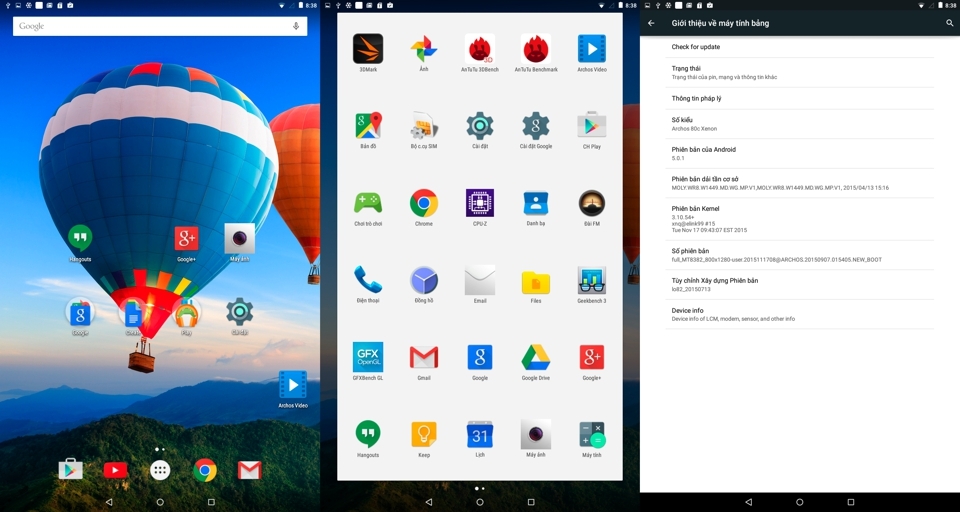960x512 pixels.
Task: Open the Google app in the app drawer
Action: tap(480, 357)
